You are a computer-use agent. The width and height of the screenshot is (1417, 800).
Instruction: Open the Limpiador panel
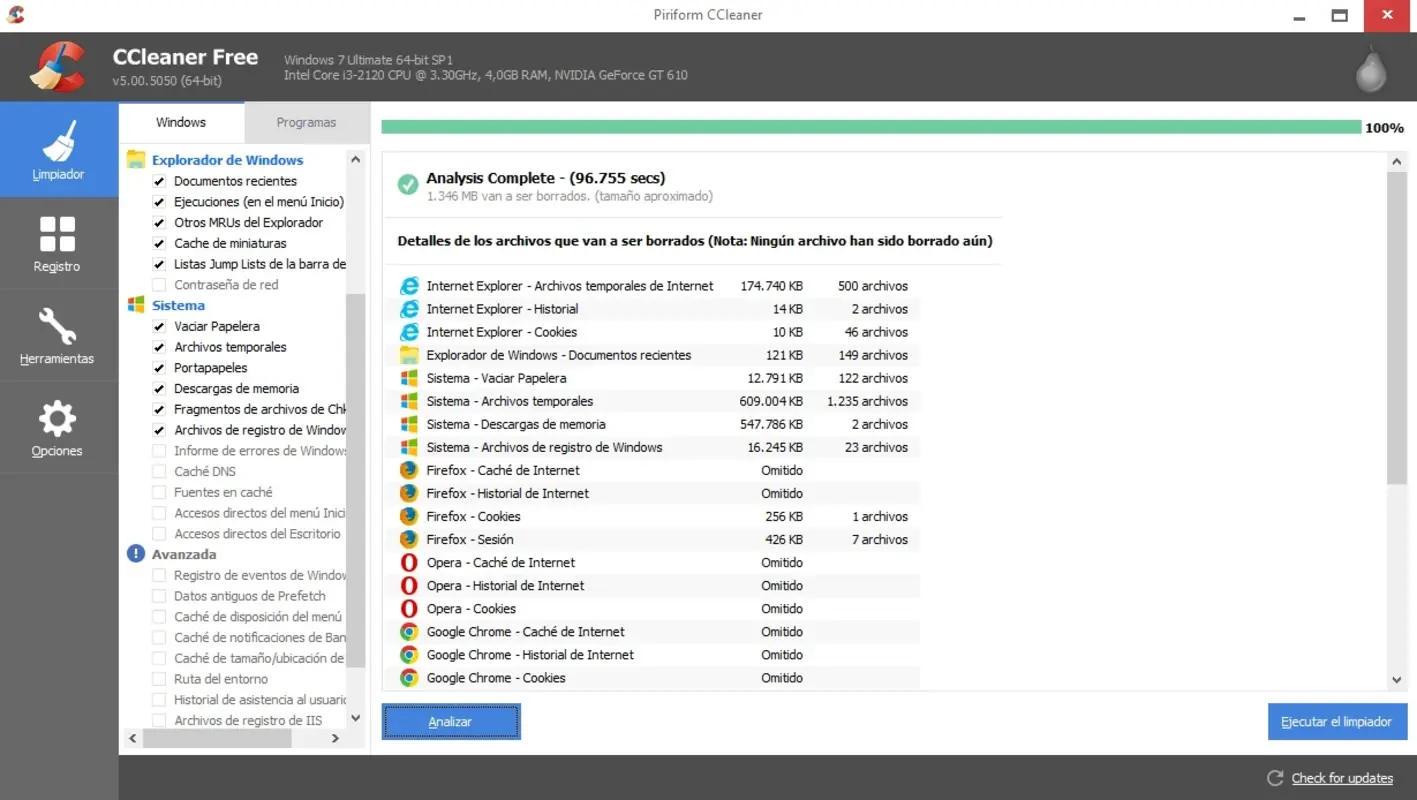coord(58,148)
